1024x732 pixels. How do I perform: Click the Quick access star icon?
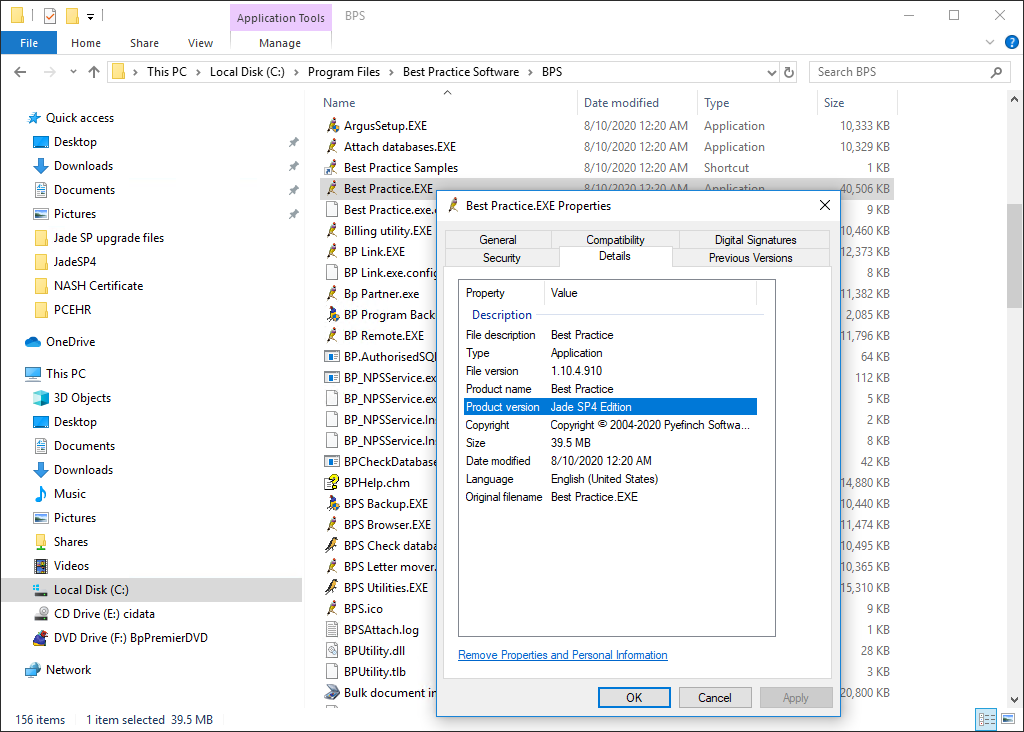pos(34,118)
